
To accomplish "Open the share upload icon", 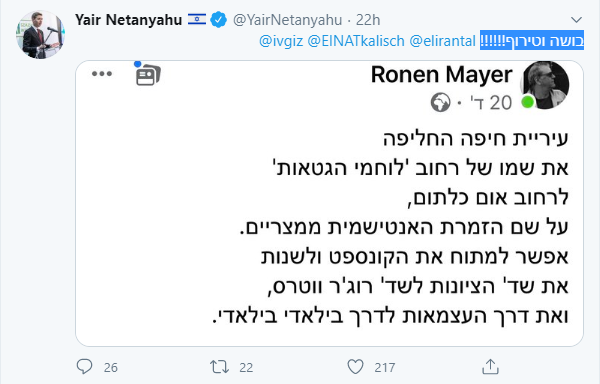I will (x=490, y=366).
